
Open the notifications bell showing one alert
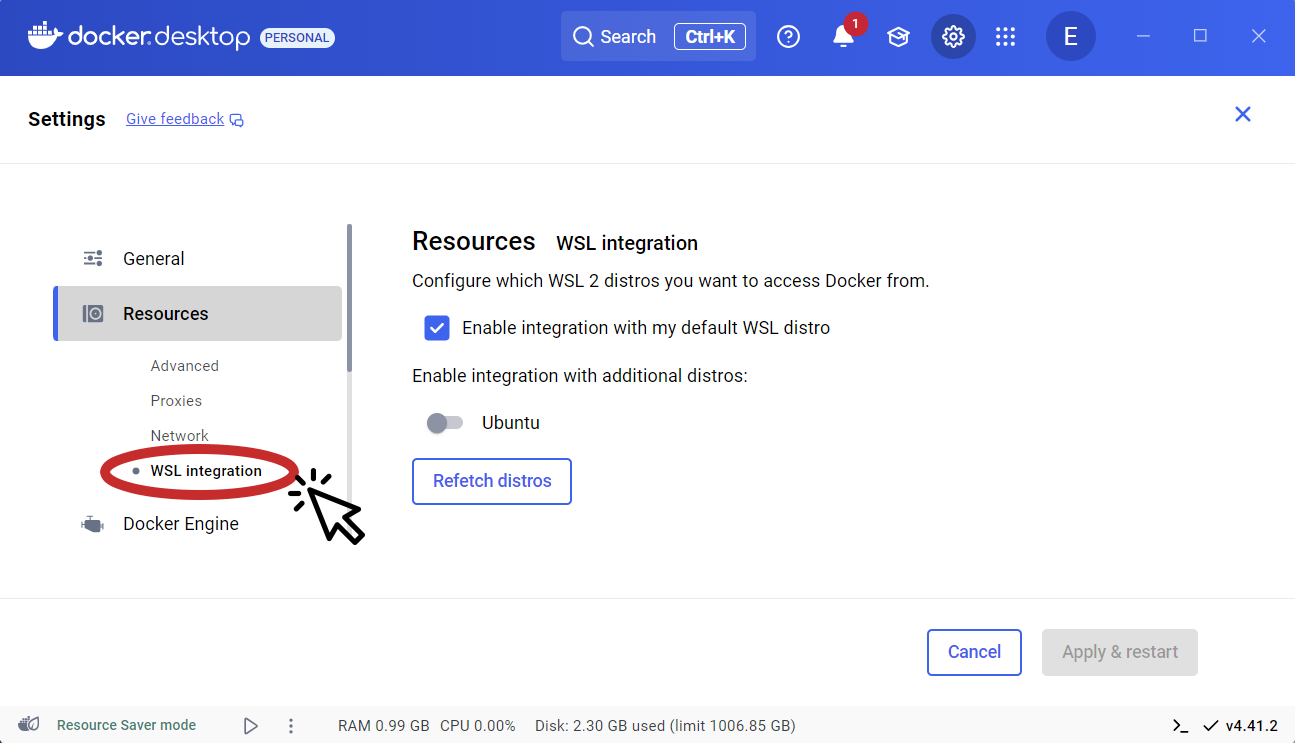coord(843,36)
